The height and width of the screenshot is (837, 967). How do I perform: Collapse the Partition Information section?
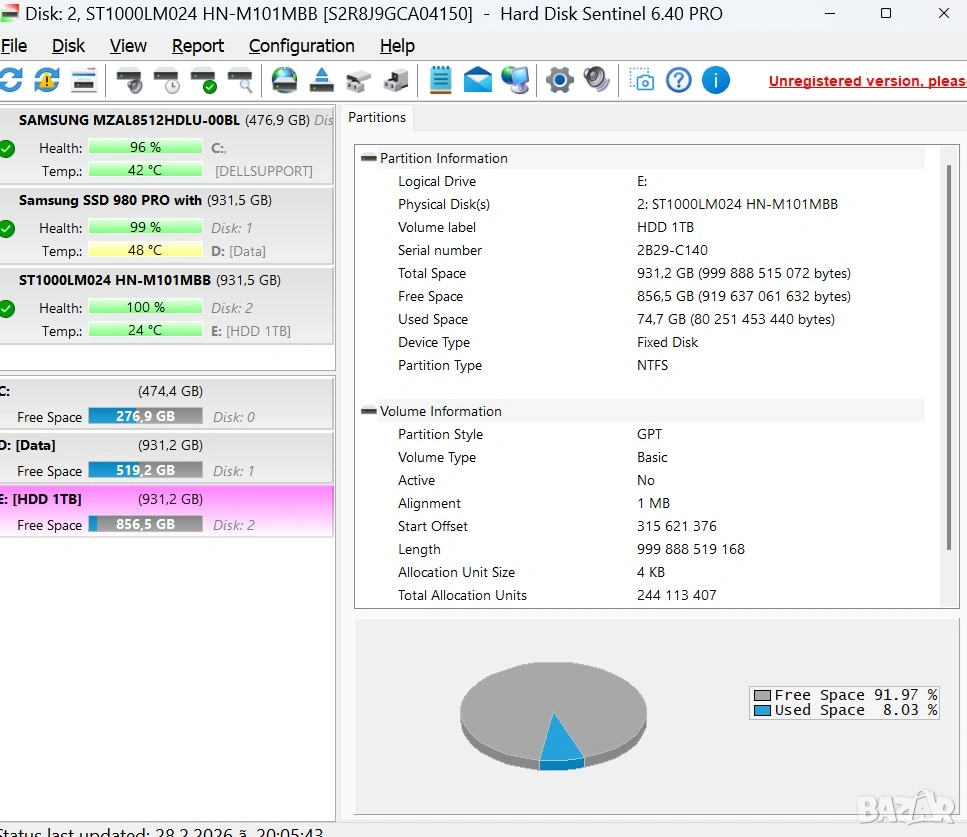tap(369, 158)
